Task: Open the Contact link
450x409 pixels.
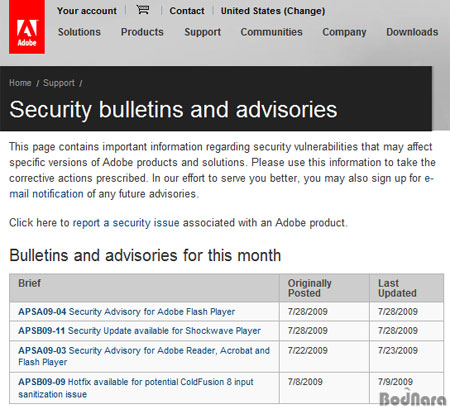Action: click(187, 11)
